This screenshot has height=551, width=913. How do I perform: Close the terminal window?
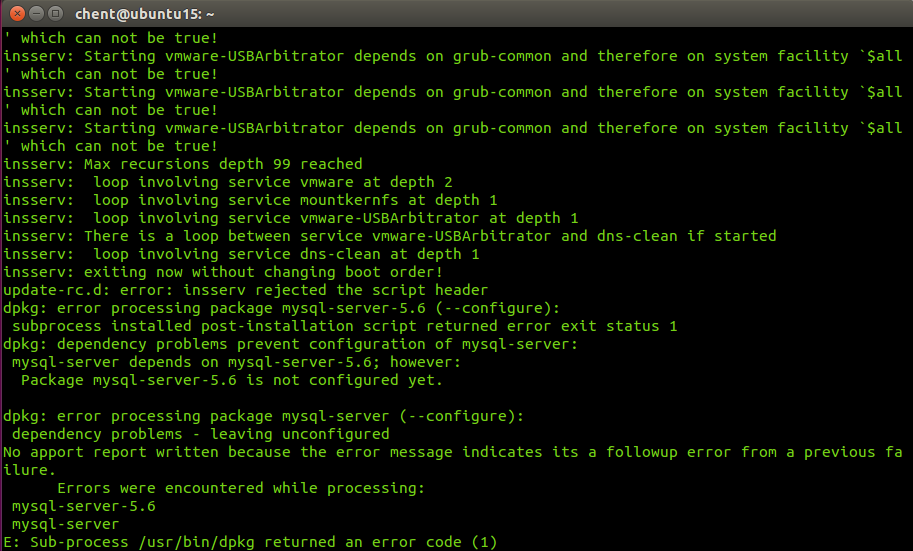tap(17, 13)
